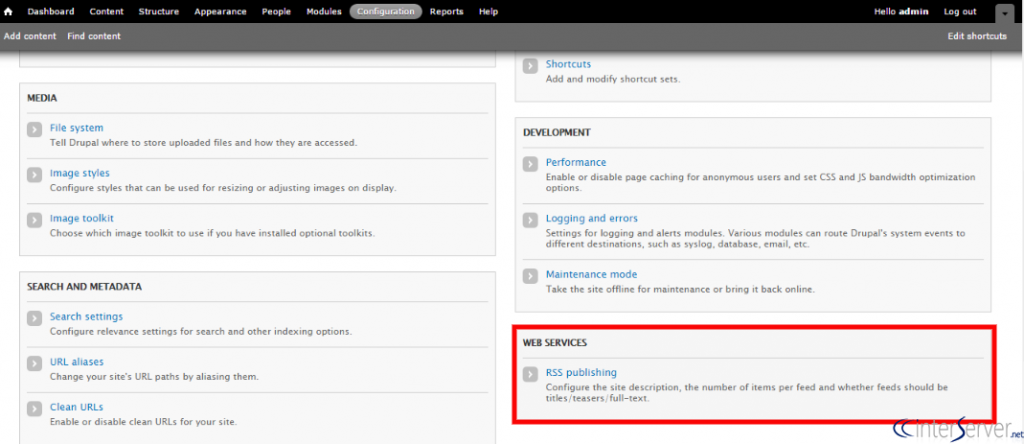Open Maintenance mode settings
1024x444 pixels.
click(592, 274)
